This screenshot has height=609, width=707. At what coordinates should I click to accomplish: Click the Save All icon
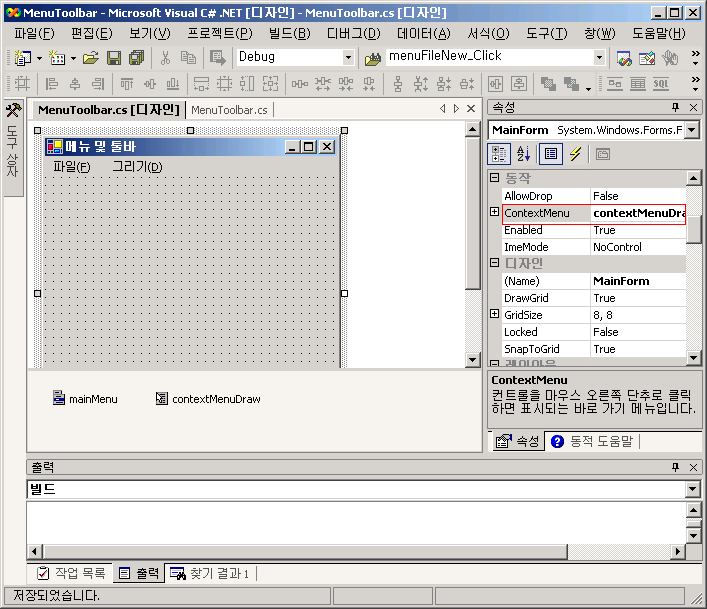click(136, 58)
